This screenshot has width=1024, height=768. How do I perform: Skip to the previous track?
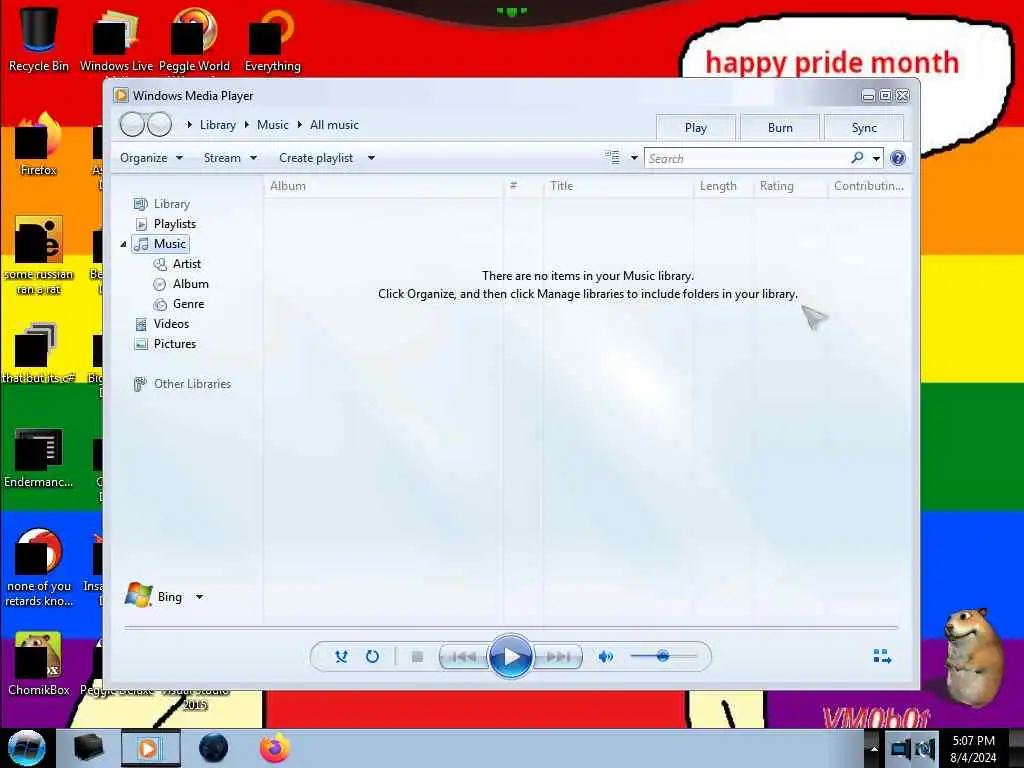[x=464, y=656]
